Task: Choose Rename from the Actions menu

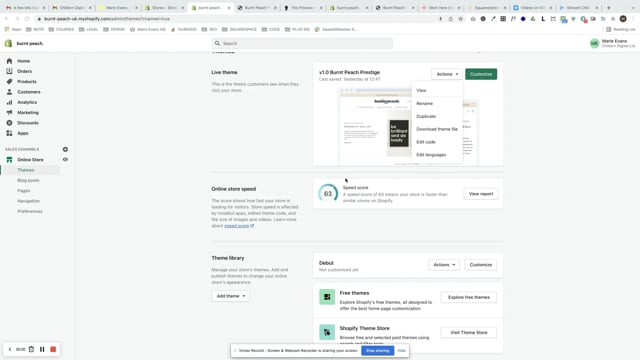Action: (424, 103)
